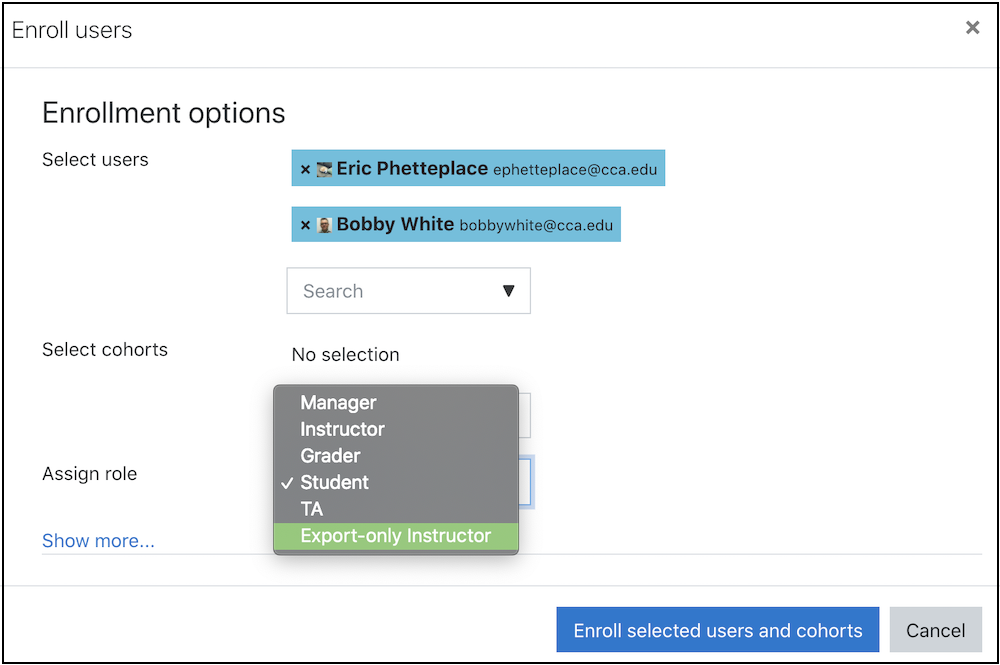Image resolution: width=1000 pixels, height=665 pixels.
Task: Click the Enrollment options heading
Action: pos(164,113)
